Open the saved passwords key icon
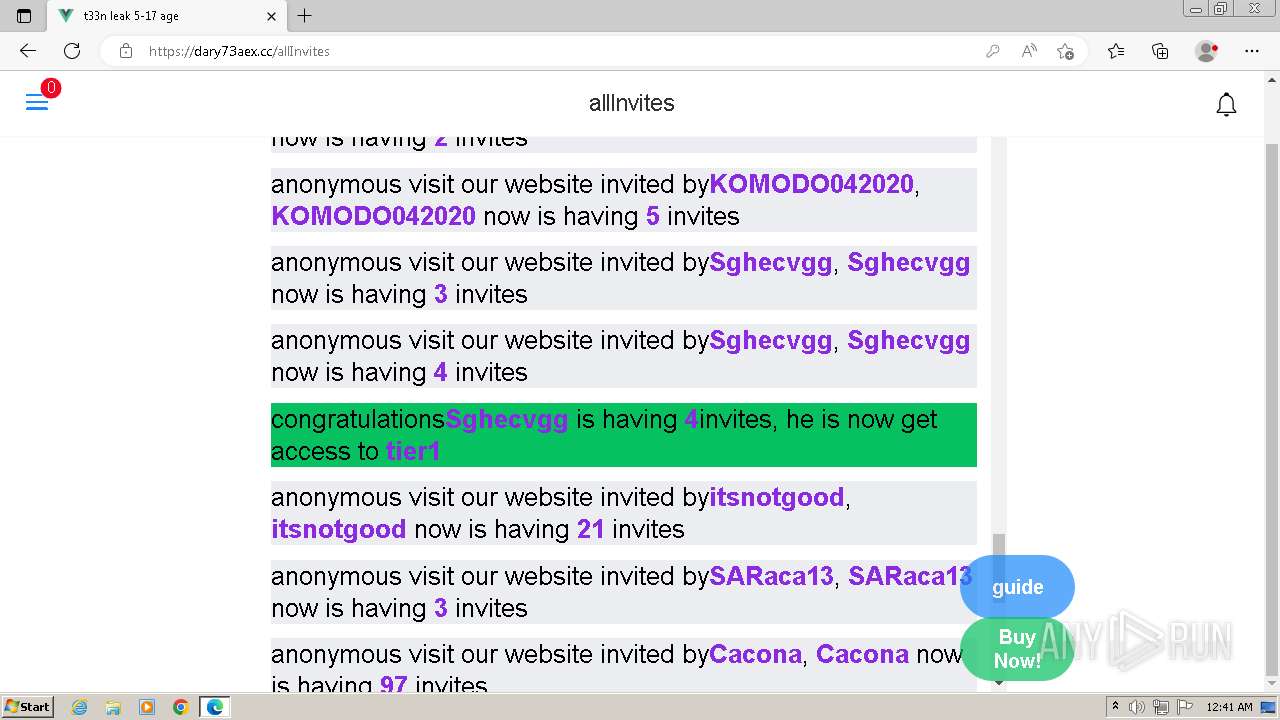The width and height of the screenshot is (1280, 720). [993, 51]
